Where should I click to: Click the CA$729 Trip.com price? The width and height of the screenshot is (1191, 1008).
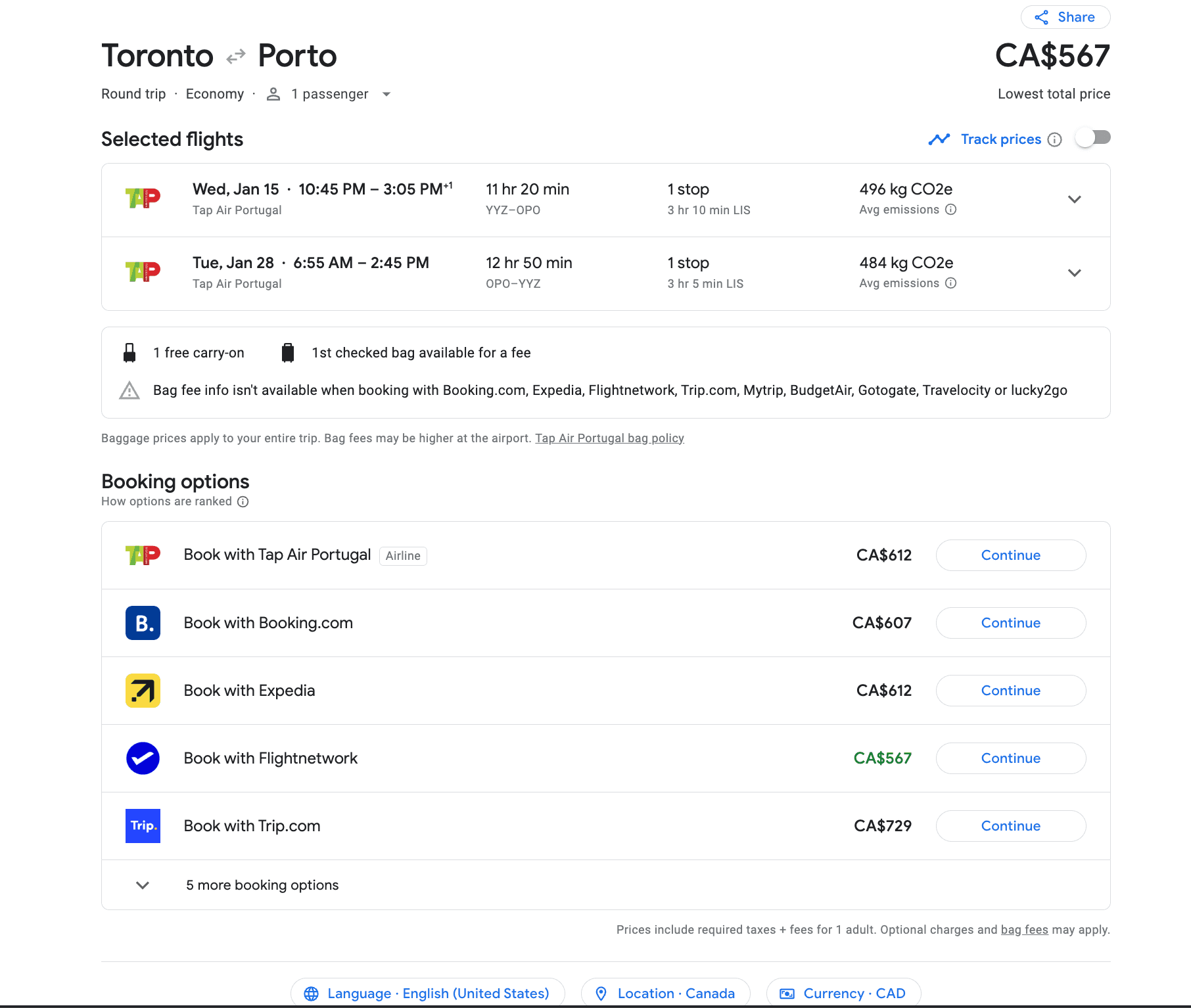point(883,826)
